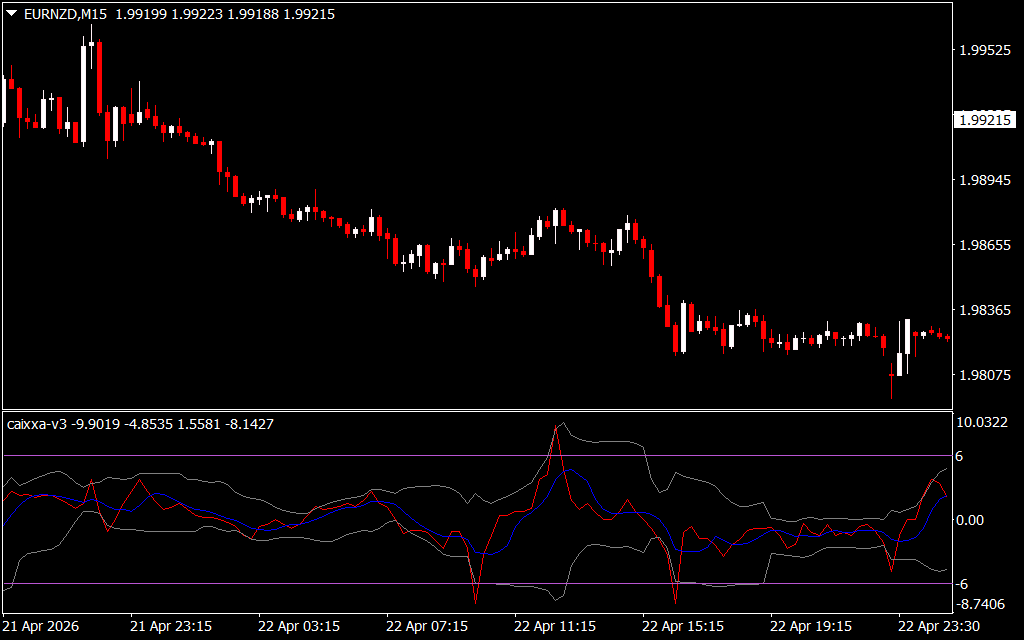Click the 10.0322 indicator scale maximum
Image resolution: width=1024 pixels, height=640 pixels.
[982, 423]
